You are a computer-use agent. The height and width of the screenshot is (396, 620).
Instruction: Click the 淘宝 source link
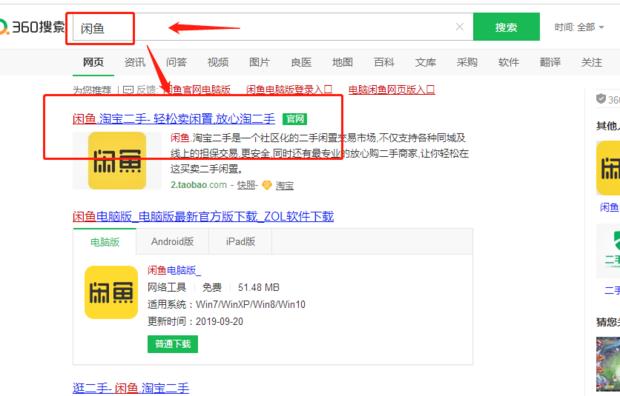click(285, 185)
